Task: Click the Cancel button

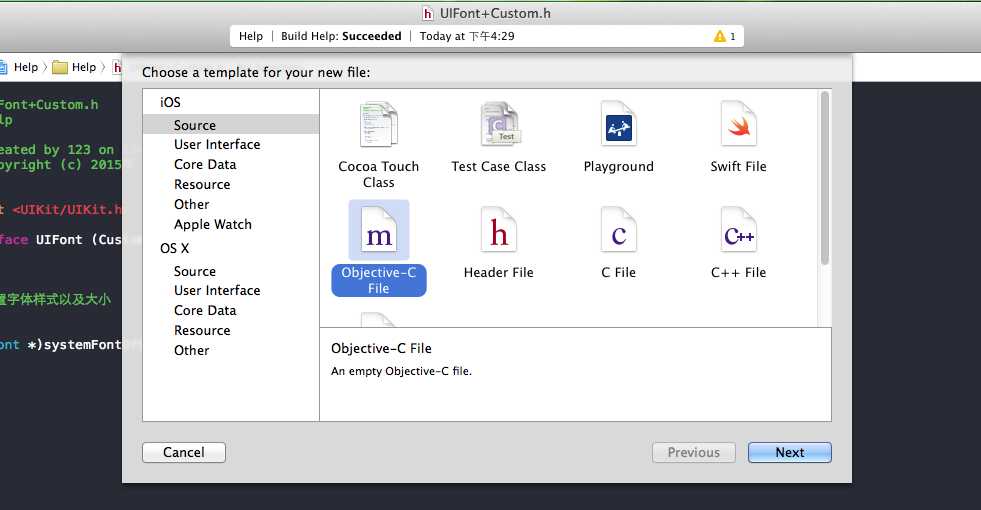Action: tap(184, 452)
